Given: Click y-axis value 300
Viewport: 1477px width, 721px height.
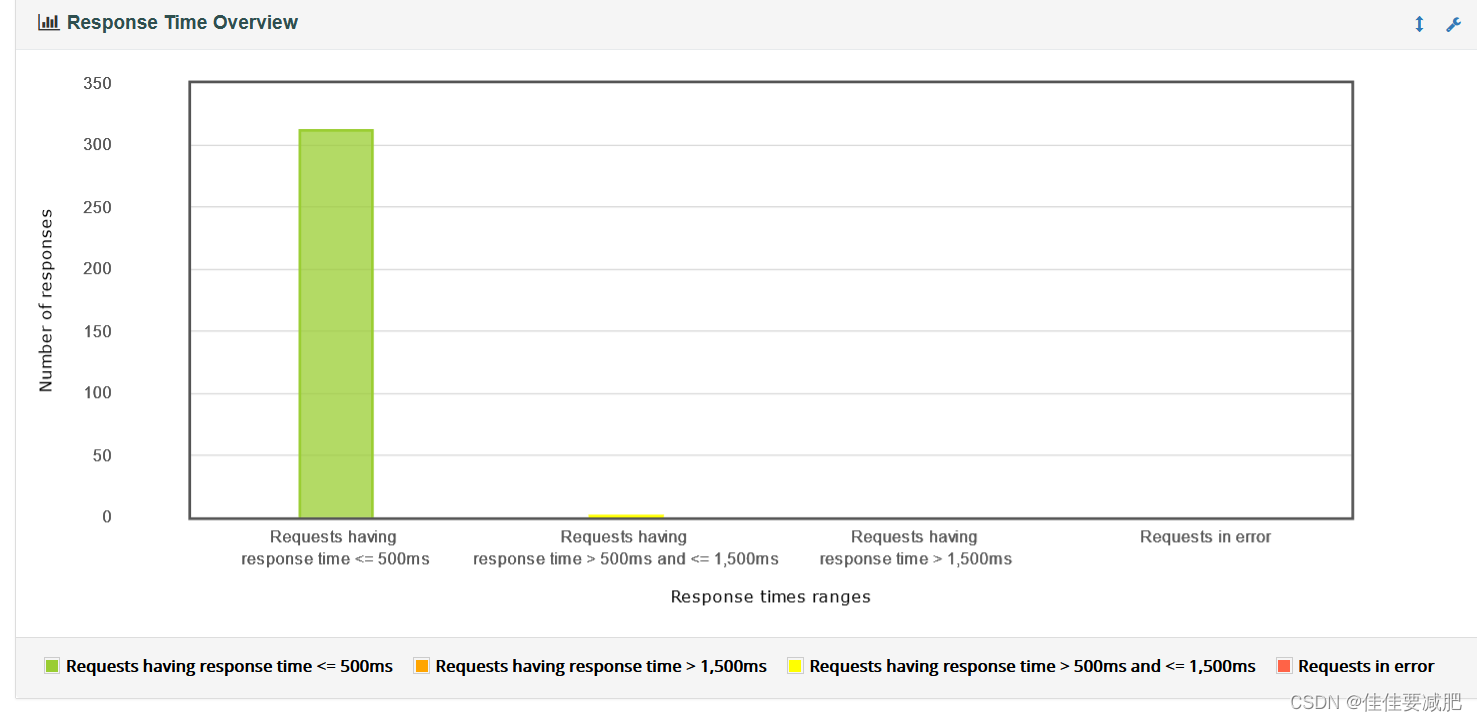Looking at the screenshot, I should [97, 145].
